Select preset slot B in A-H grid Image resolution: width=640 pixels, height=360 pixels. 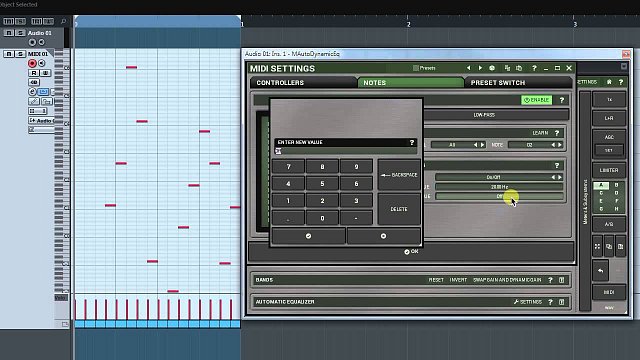click(x=616, y=185)
